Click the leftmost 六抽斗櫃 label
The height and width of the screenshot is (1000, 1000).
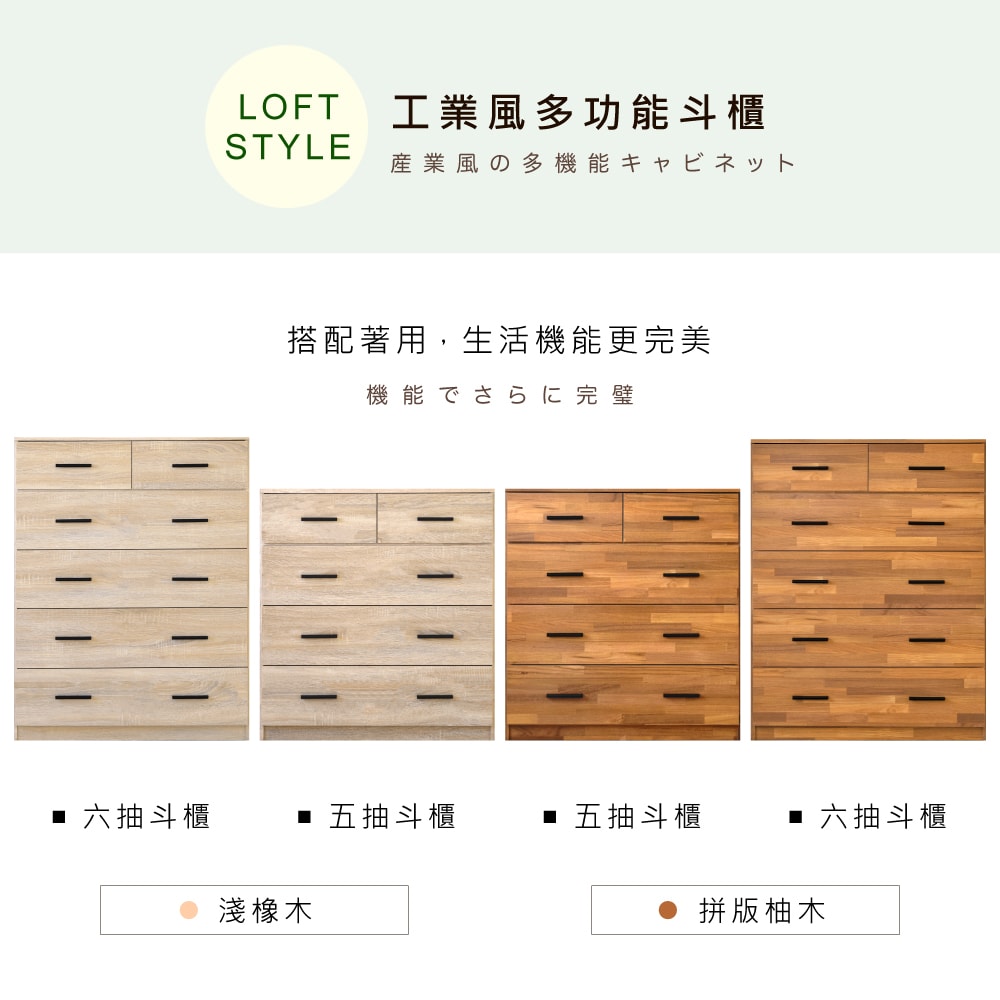click(x=147, y=817)
